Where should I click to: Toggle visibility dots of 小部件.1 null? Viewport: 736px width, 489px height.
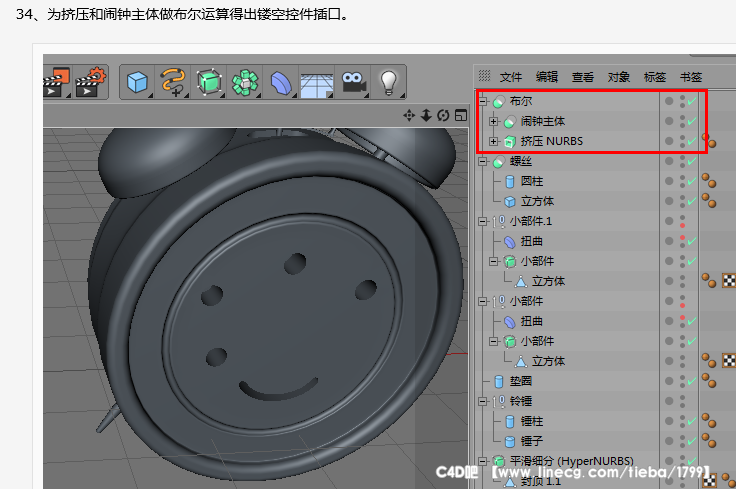pyautogui.click(x=682, y=221)
